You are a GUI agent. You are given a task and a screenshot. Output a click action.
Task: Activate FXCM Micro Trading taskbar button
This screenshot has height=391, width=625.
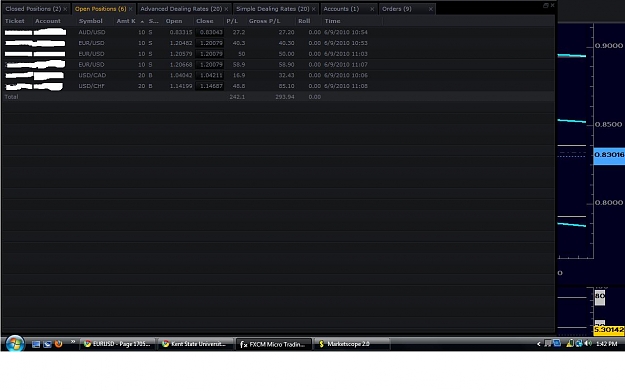point(274,344)
